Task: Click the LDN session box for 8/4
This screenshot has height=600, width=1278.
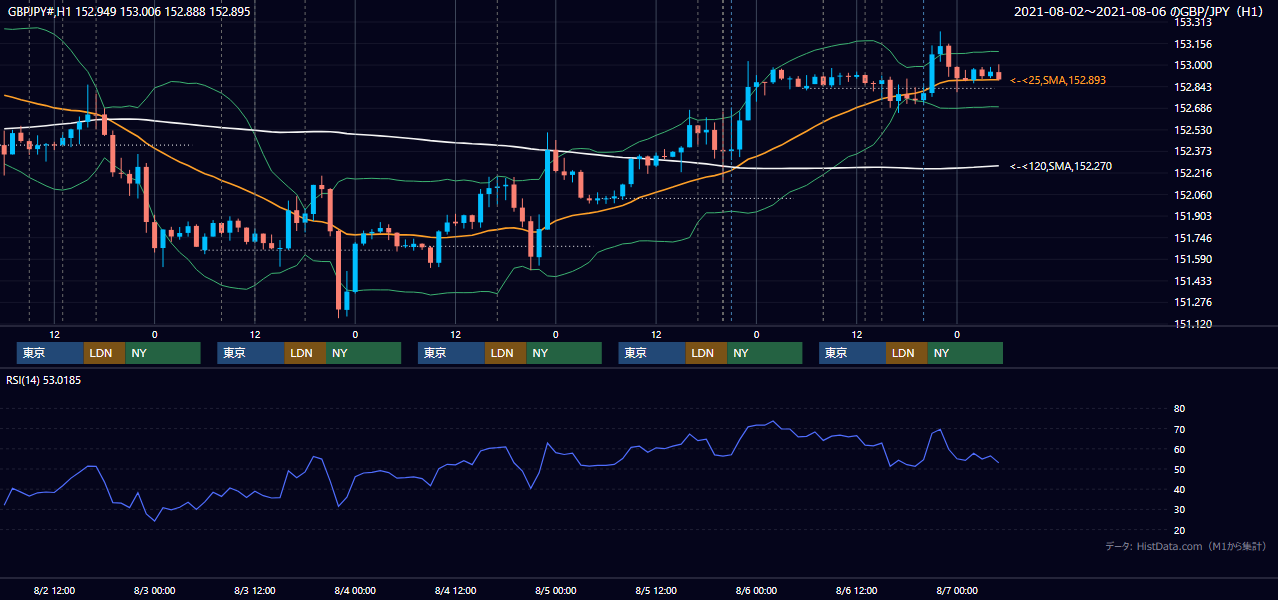Action: (x=505, y=353)
